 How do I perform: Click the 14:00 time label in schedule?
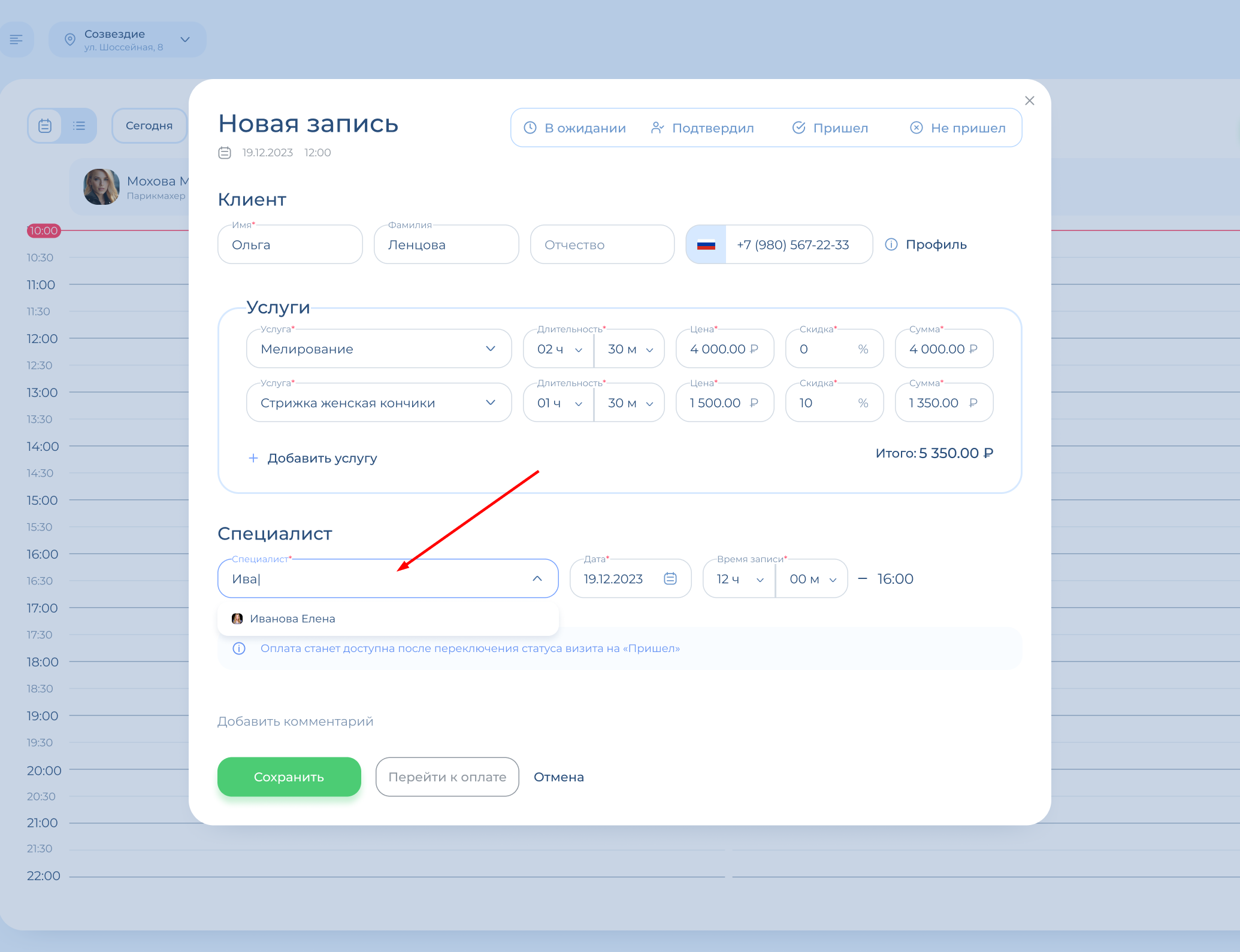[43, 447]
